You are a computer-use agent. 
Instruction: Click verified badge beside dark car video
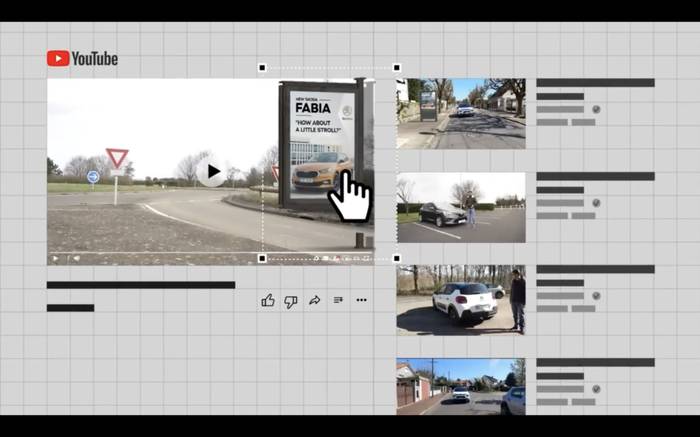point(596,203)
